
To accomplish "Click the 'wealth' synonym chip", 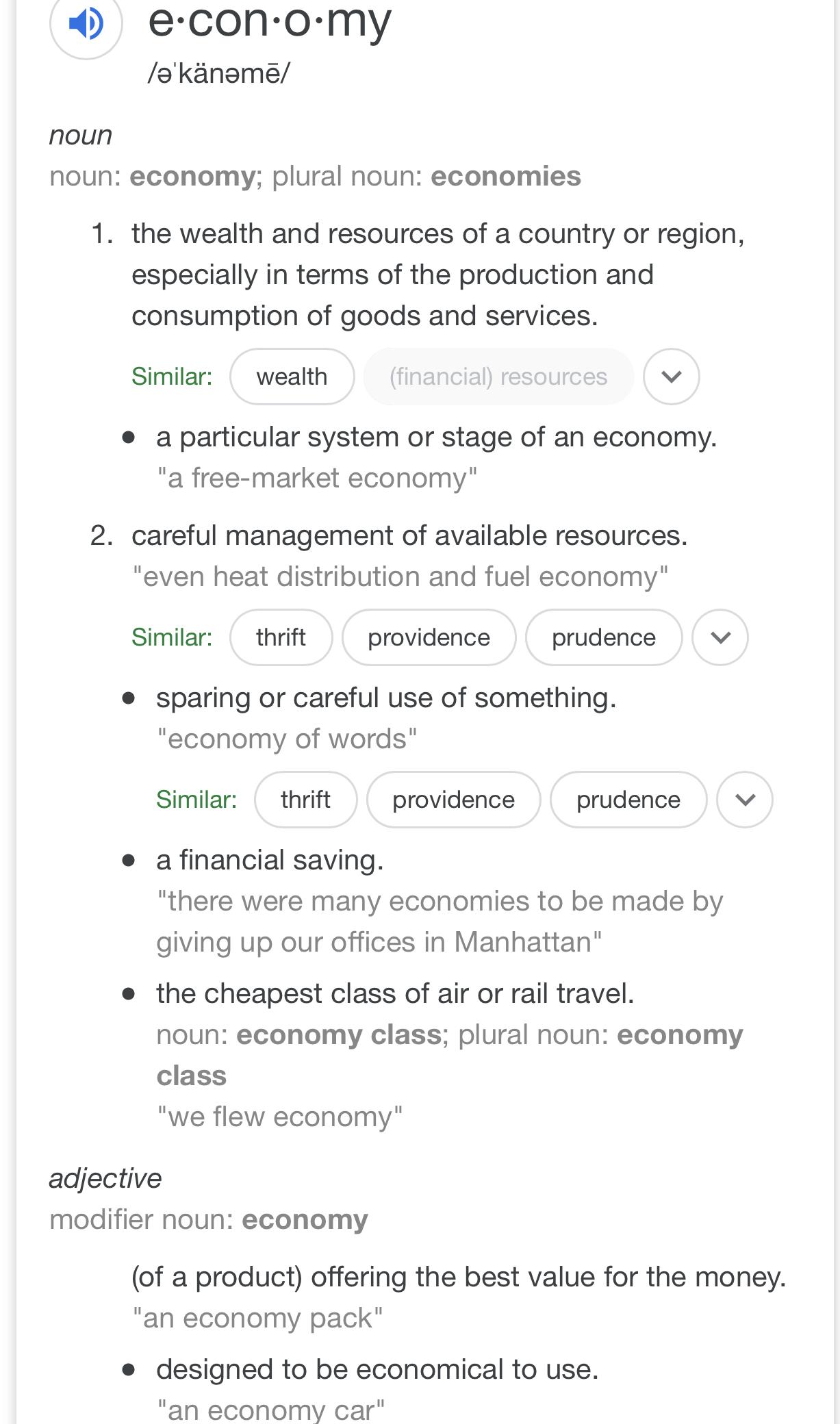I will click(292, 377).
